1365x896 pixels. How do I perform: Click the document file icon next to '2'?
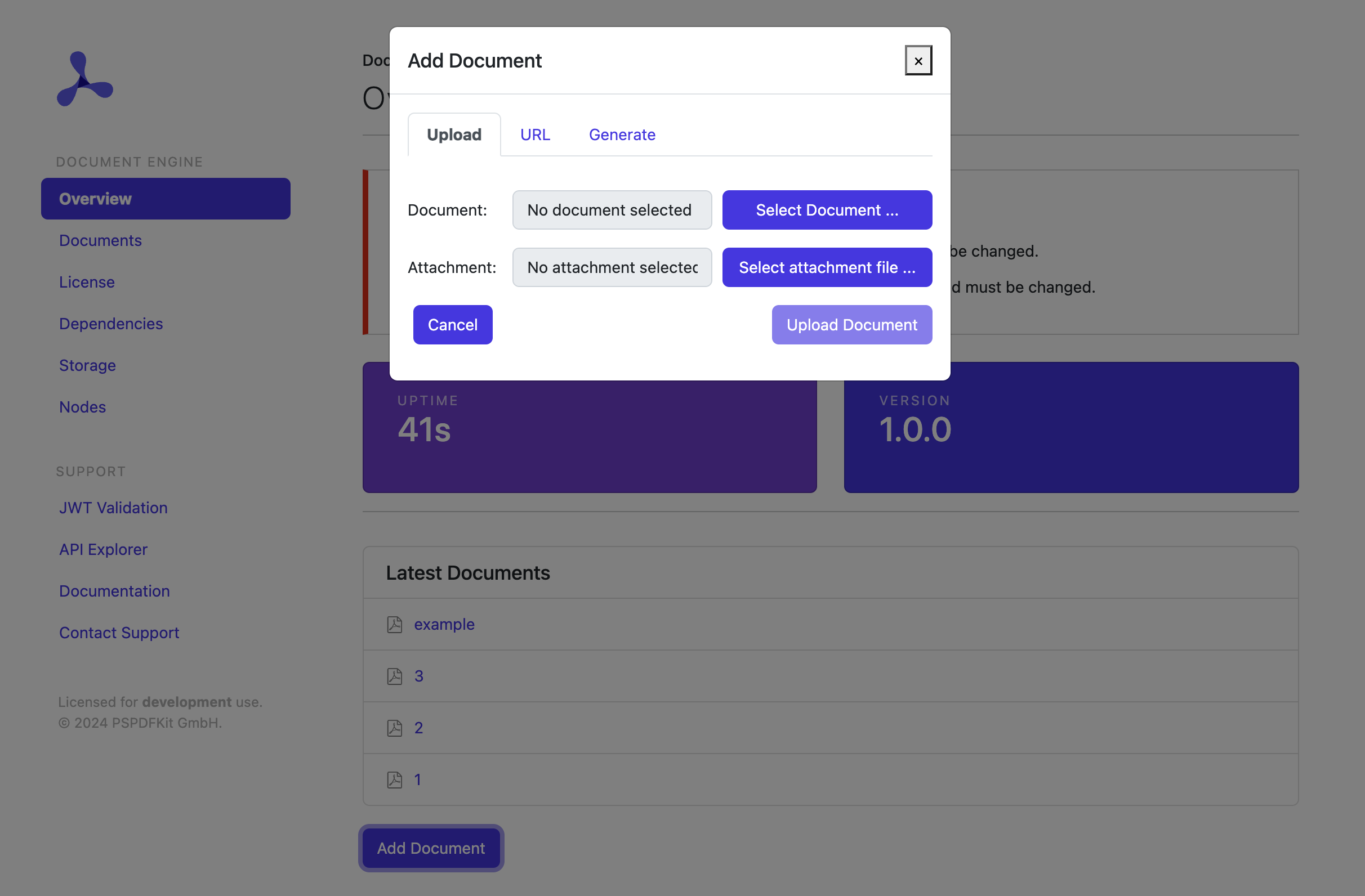click(x=394, y=727)
